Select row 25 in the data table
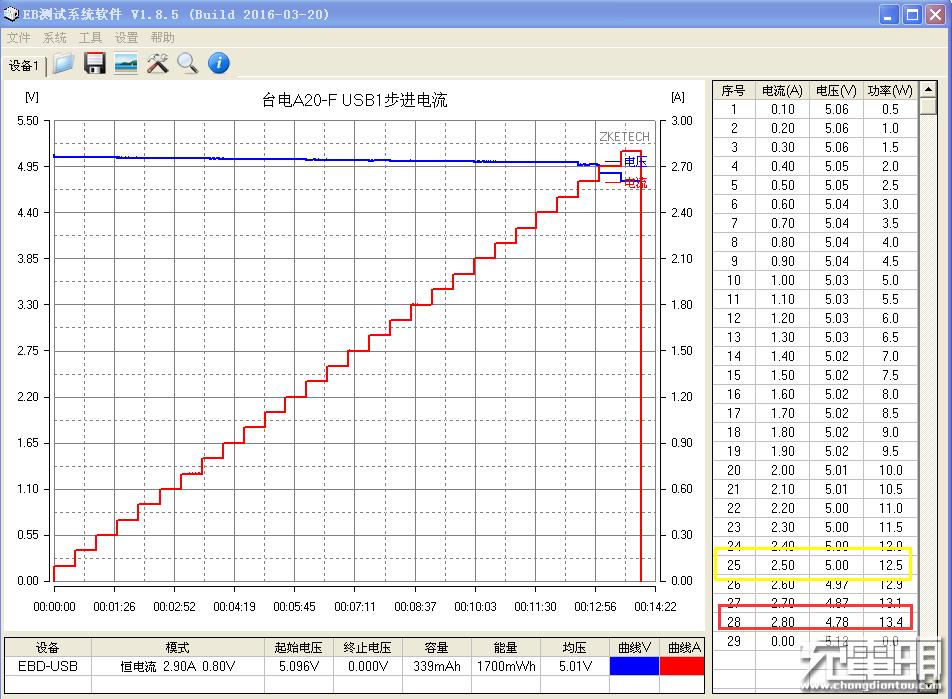The height and width of the screenshot is (699, 952). pyautogui.click(x=812, y=566)
